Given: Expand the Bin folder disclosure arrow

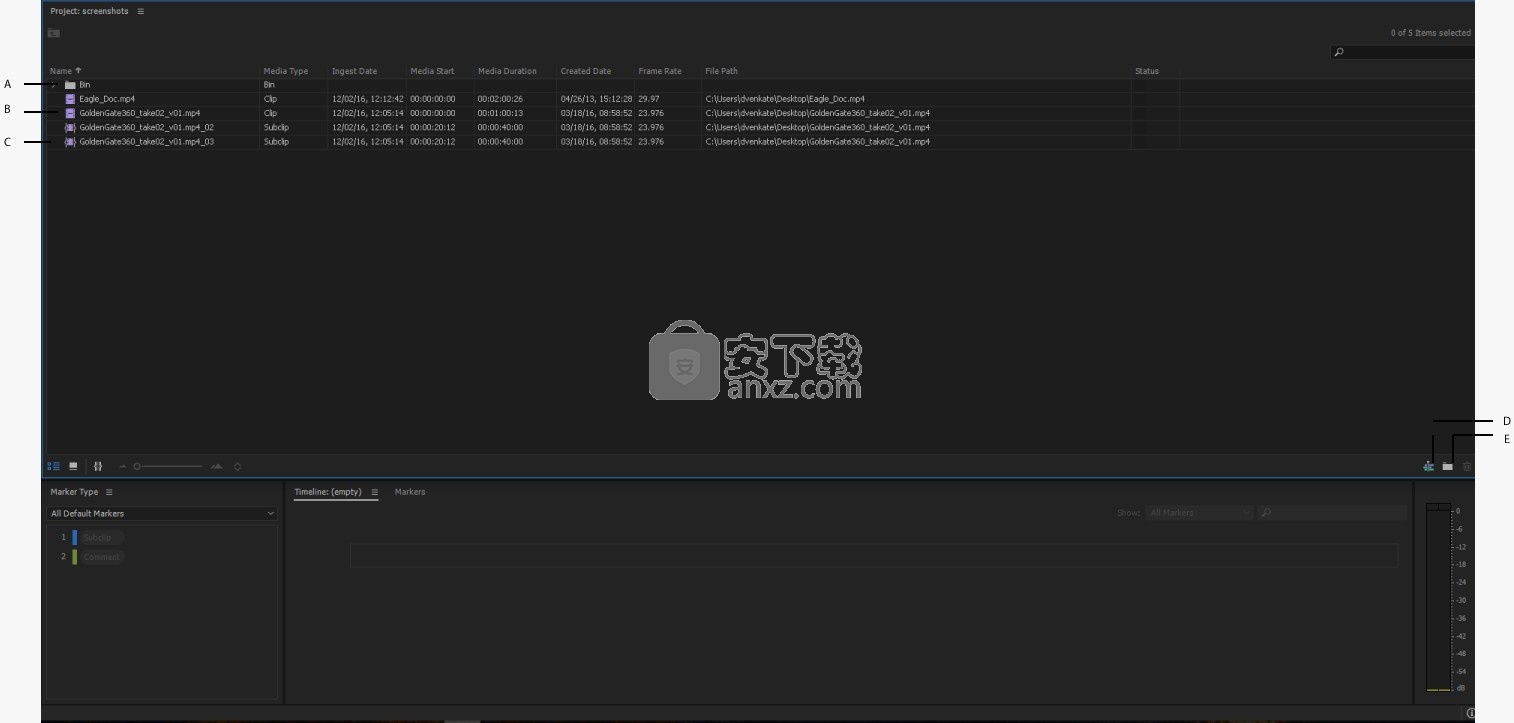Looking at the screenshot, I should coord(54,85).
